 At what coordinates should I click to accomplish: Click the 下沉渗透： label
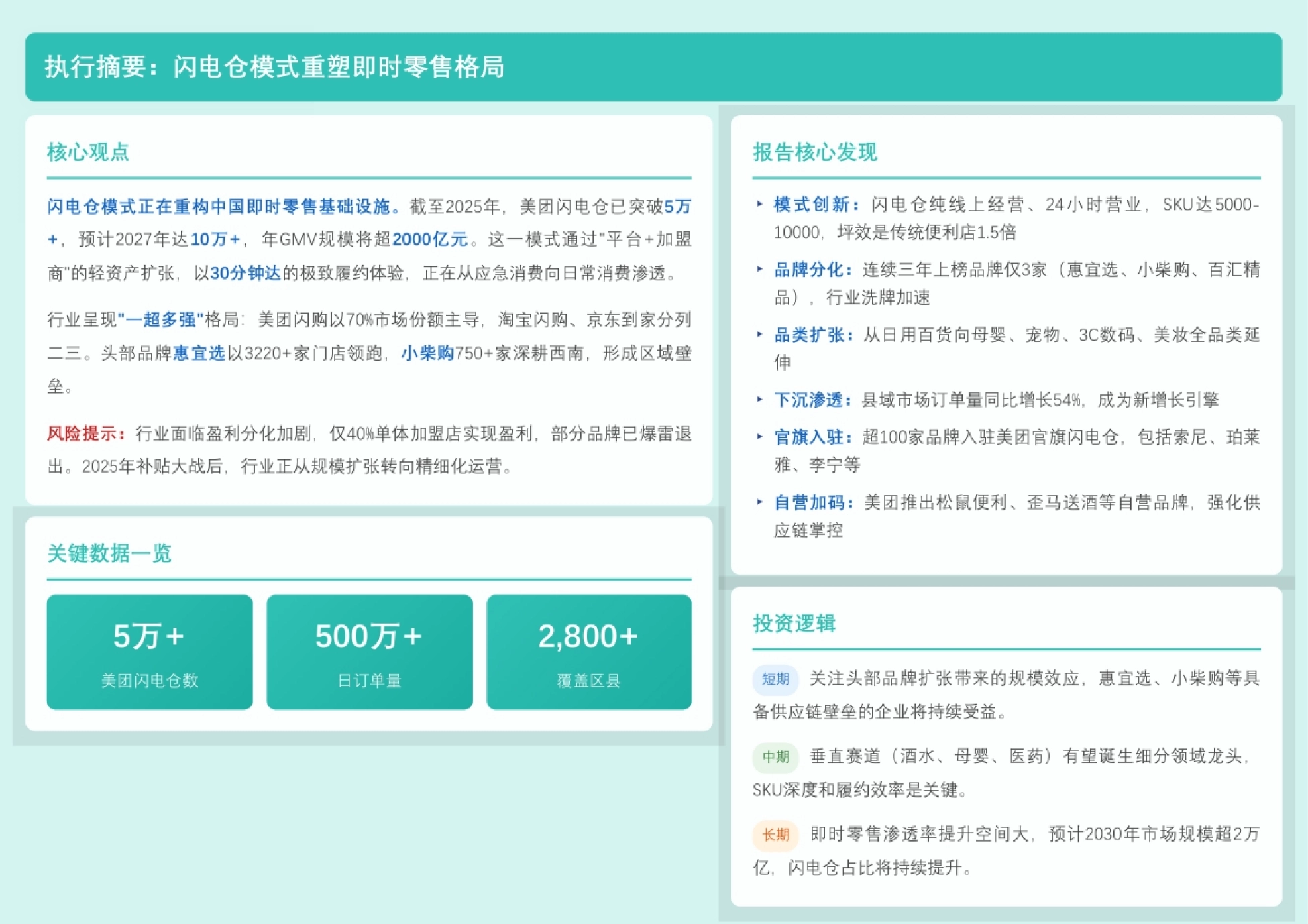point(814,400)
